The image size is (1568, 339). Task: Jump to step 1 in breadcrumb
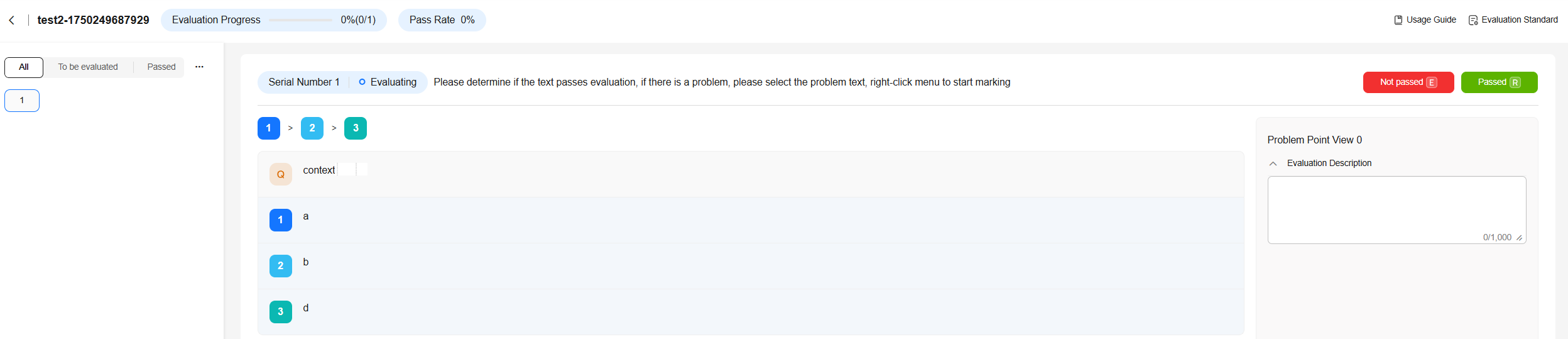(269, 128)
